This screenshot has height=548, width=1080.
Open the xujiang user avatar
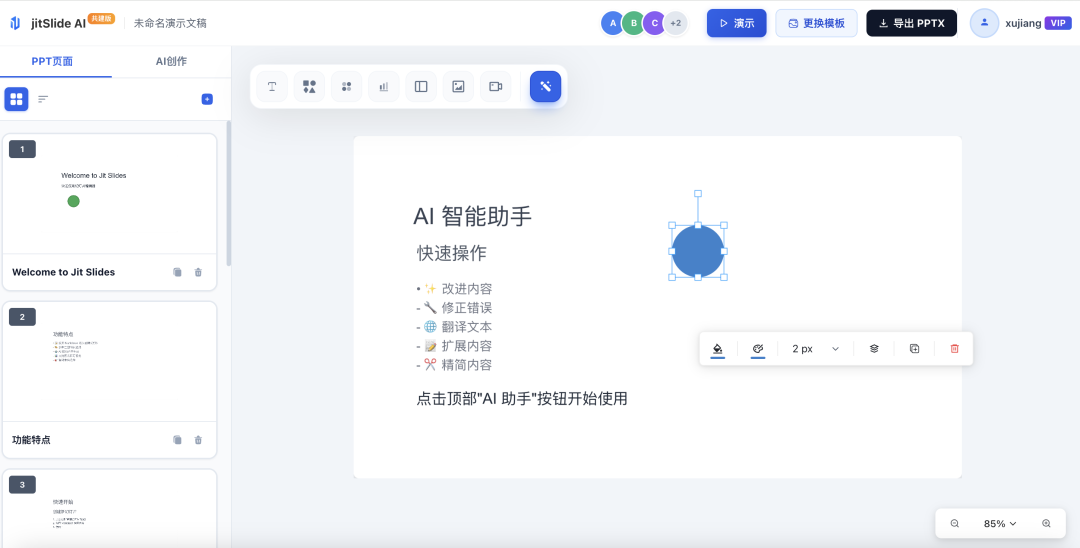pos(984,23)
